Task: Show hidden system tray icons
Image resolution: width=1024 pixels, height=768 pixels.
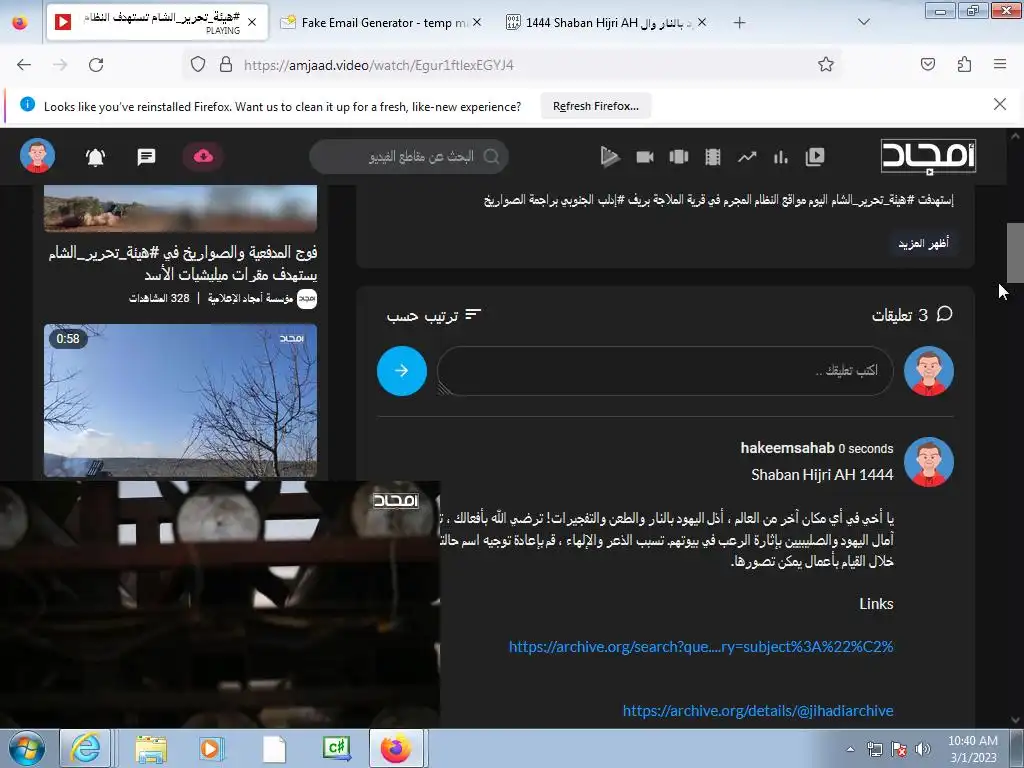Action: tap(850, 750)
